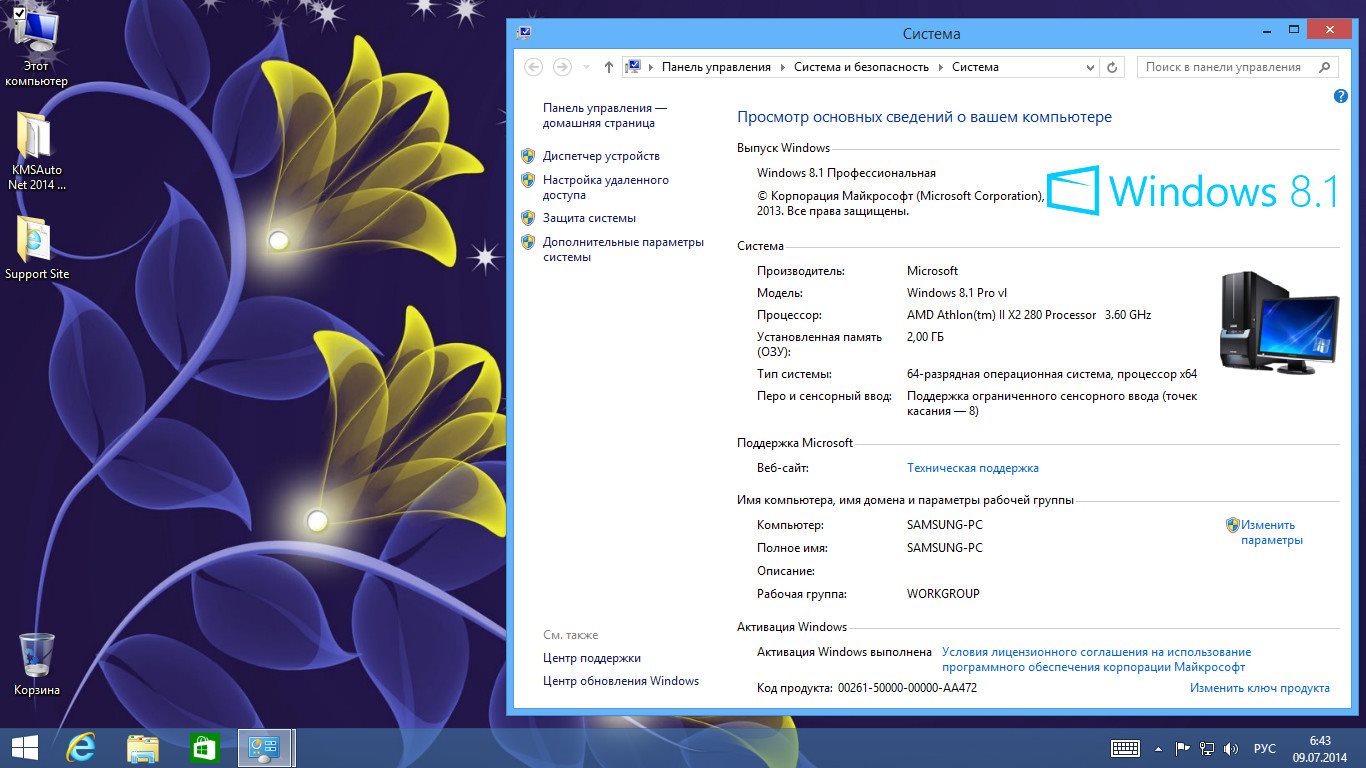This screenshot has width=1366, height=768.
Task: Click Изменить ключ продукта link
Action: 1259,688
